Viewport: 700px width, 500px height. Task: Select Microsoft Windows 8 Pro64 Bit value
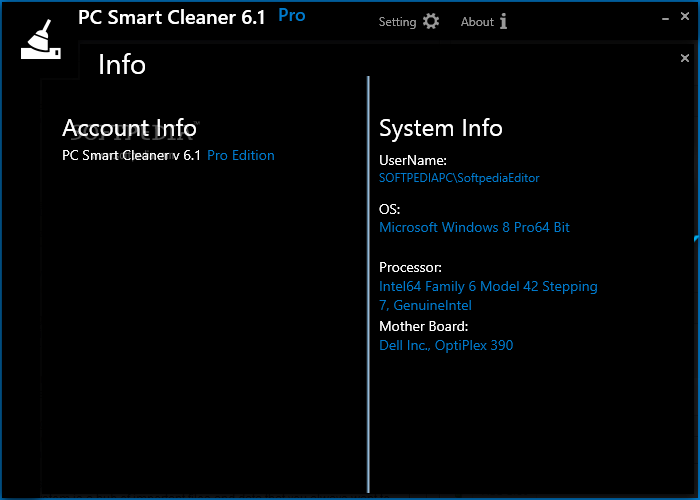[x=474, y=228]
